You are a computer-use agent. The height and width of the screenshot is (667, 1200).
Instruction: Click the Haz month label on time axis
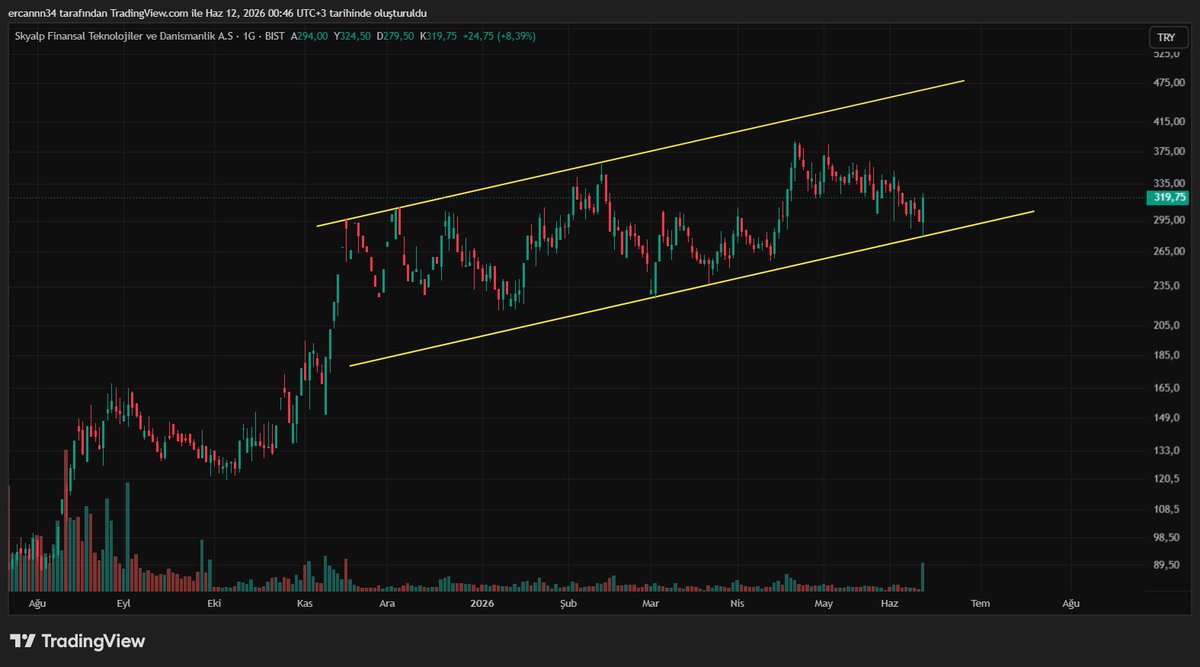point(888,604)
